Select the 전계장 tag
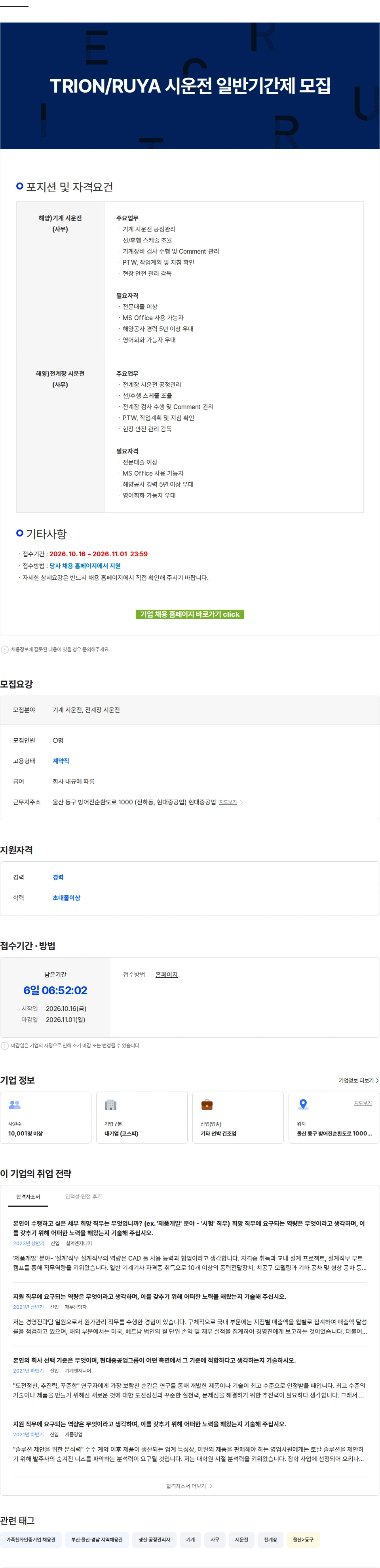Screen dimensions: 380x1568 click(270, 1540)
